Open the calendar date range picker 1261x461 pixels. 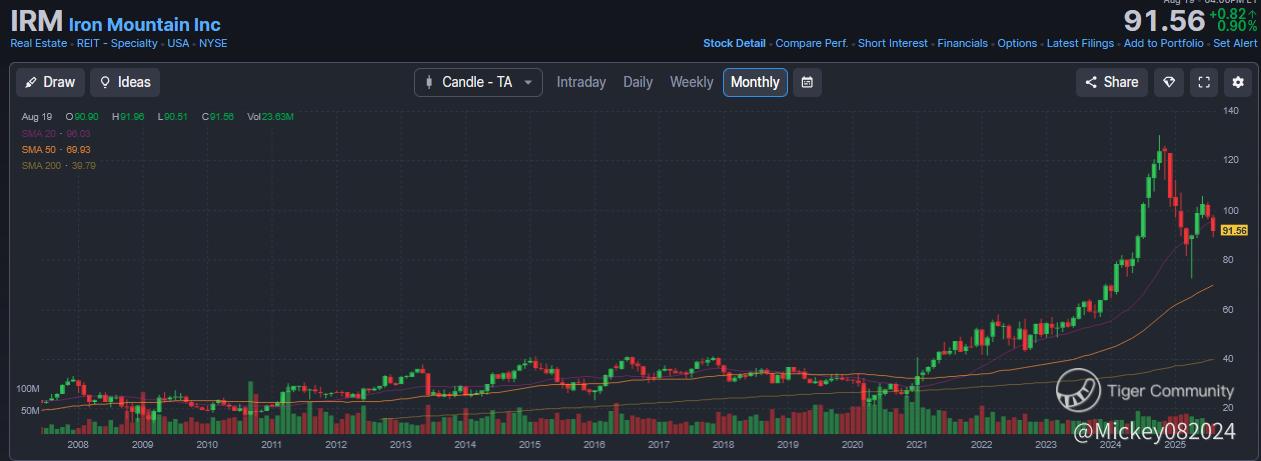click(x=807, y=82)
